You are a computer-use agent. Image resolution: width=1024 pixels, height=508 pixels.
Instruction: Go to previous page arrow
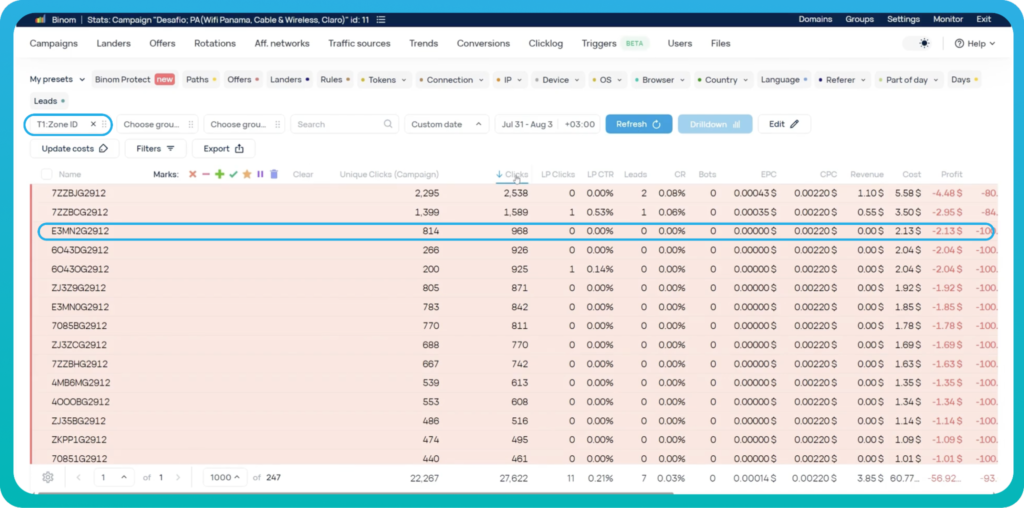tap(78, 477)
